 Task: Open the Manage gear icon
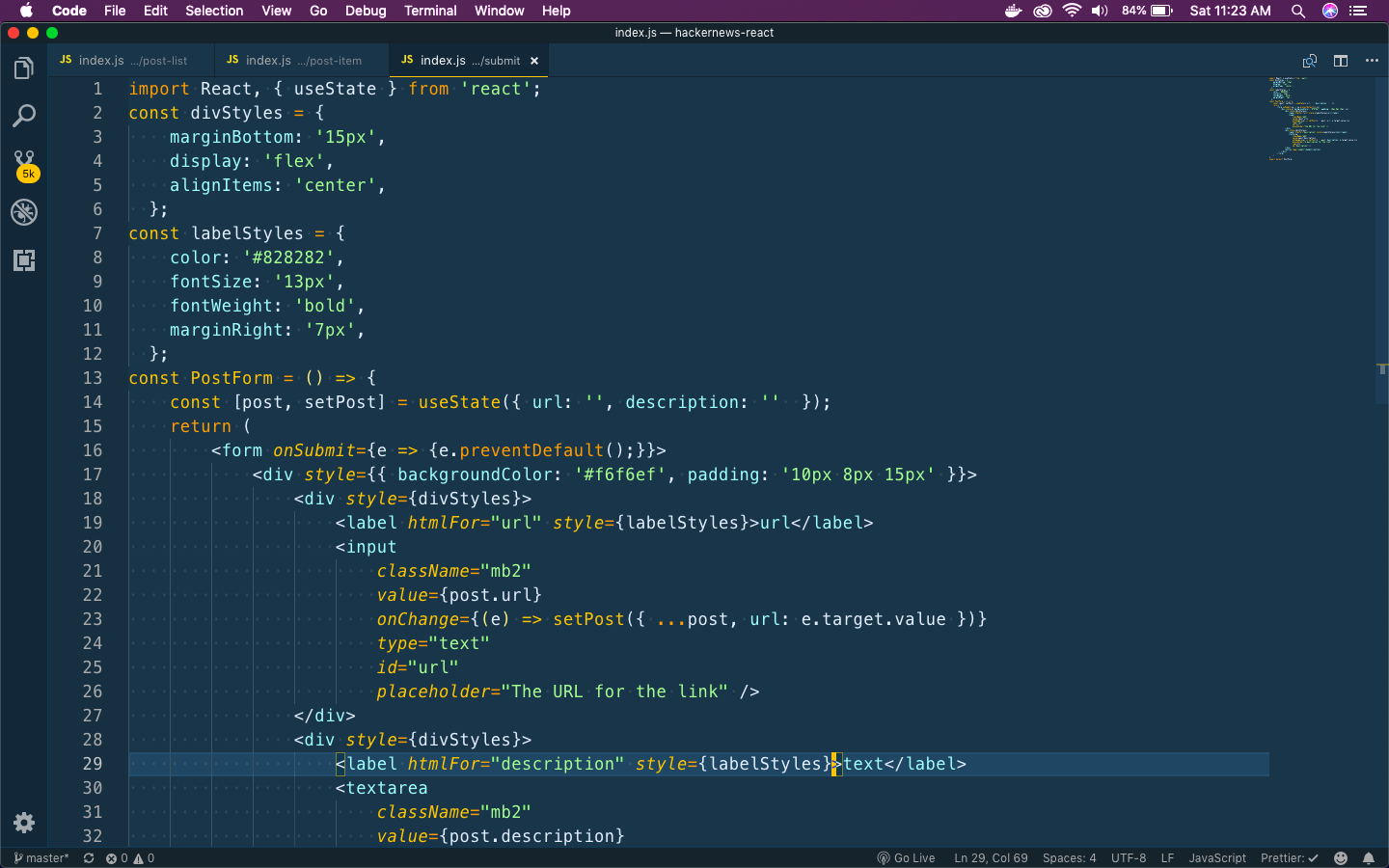[x=24, y=822]
